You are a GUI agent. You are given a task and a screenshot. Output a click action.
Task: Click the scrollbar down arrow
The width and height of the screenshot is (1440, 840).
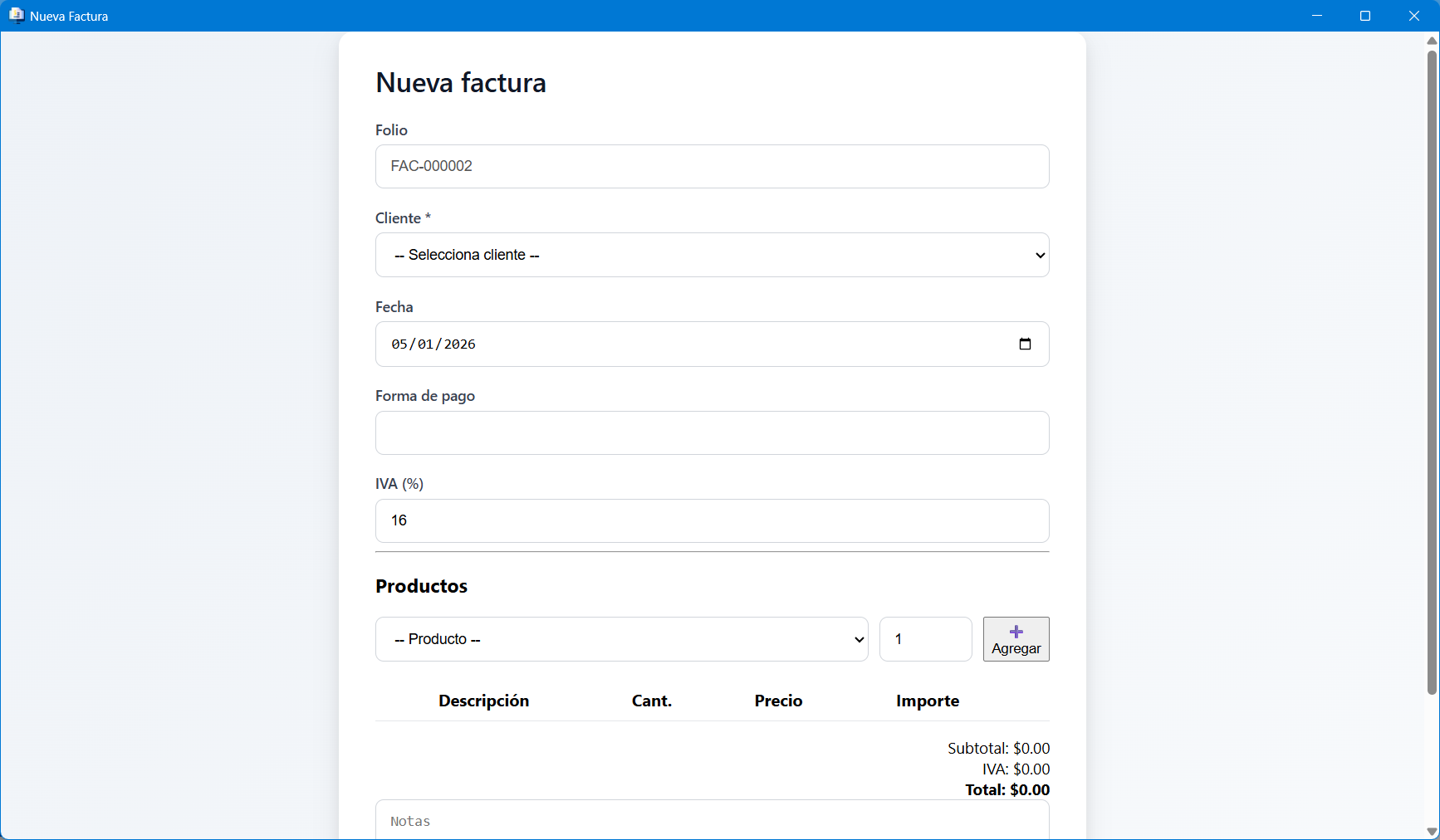click(1432, 832)
